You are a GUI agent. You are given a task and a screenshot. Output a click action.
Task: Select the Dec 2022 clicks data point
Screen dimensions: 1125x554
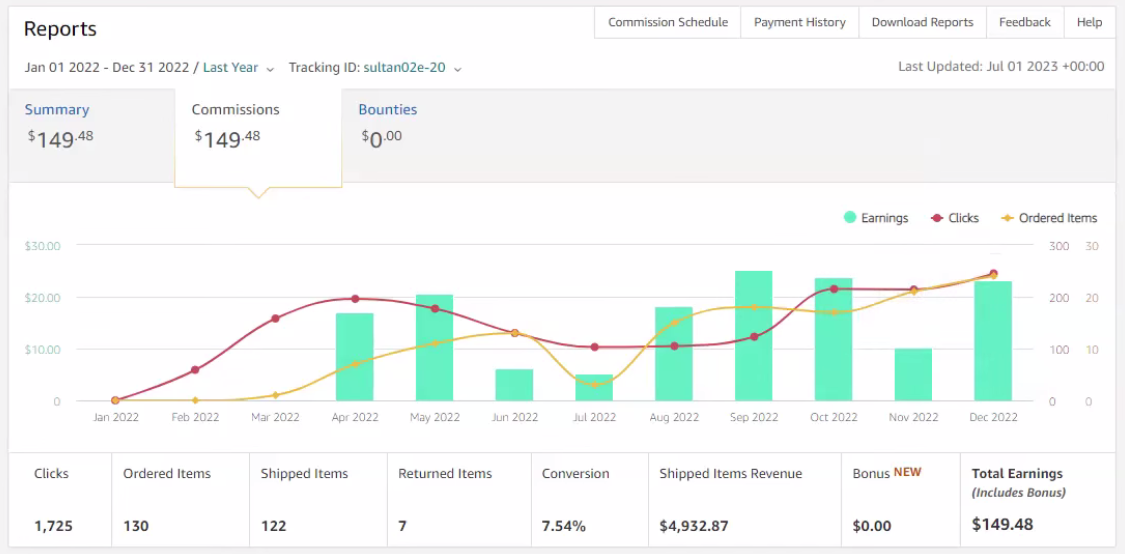(993, 273)
